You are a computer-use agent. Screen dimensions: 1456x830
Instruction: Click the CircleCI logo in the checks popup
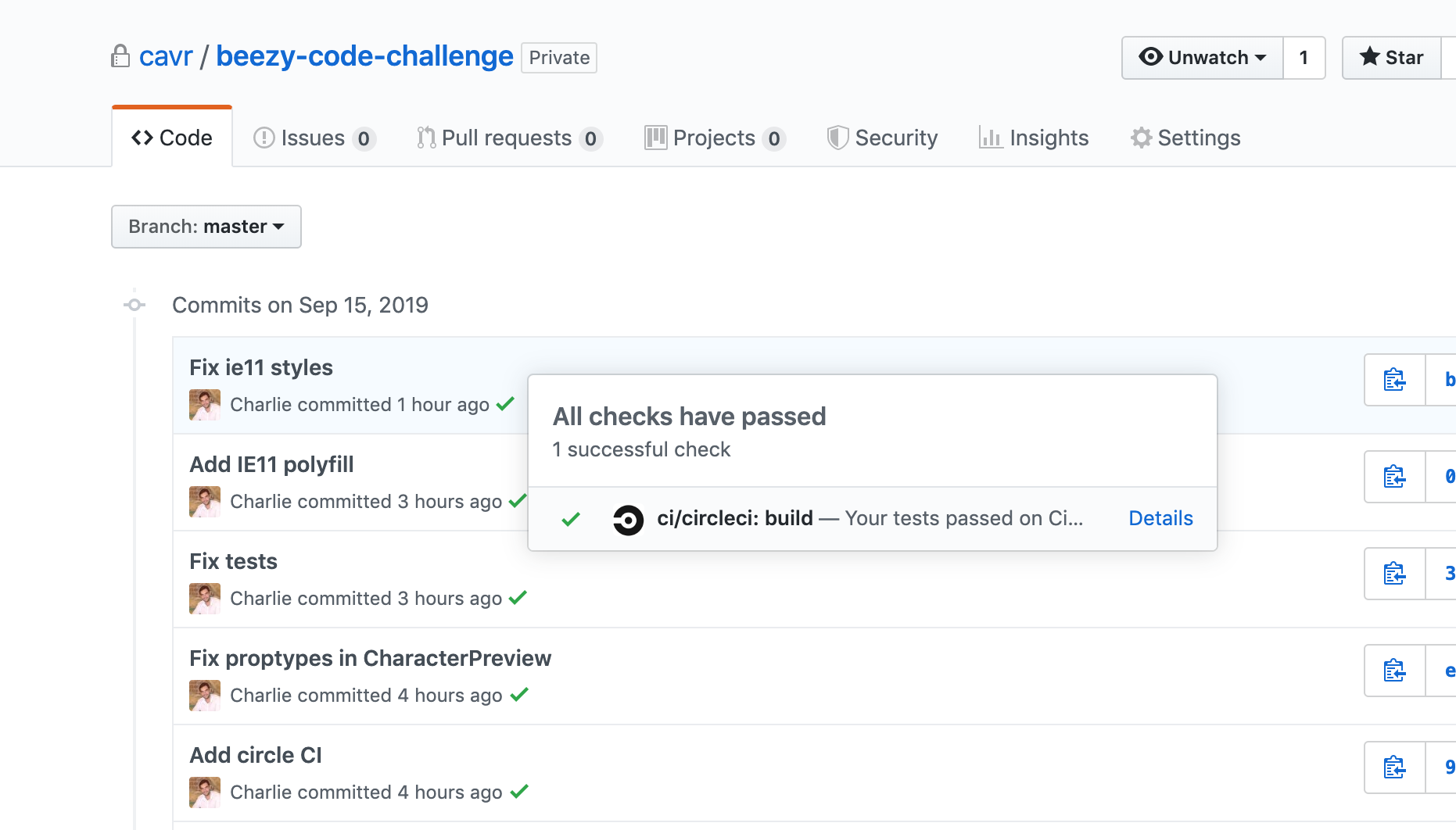tap(628, 518)
